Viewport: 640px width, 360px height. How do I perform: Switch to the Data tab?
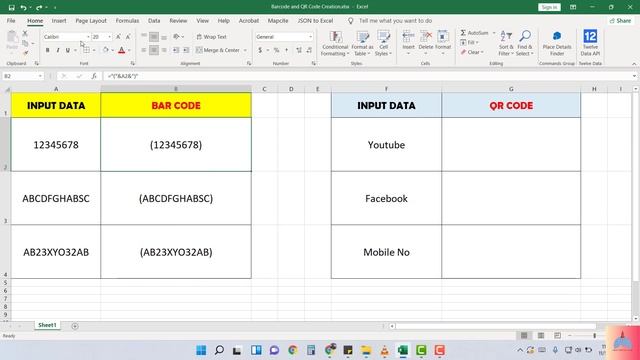click(x=154, y=20)
